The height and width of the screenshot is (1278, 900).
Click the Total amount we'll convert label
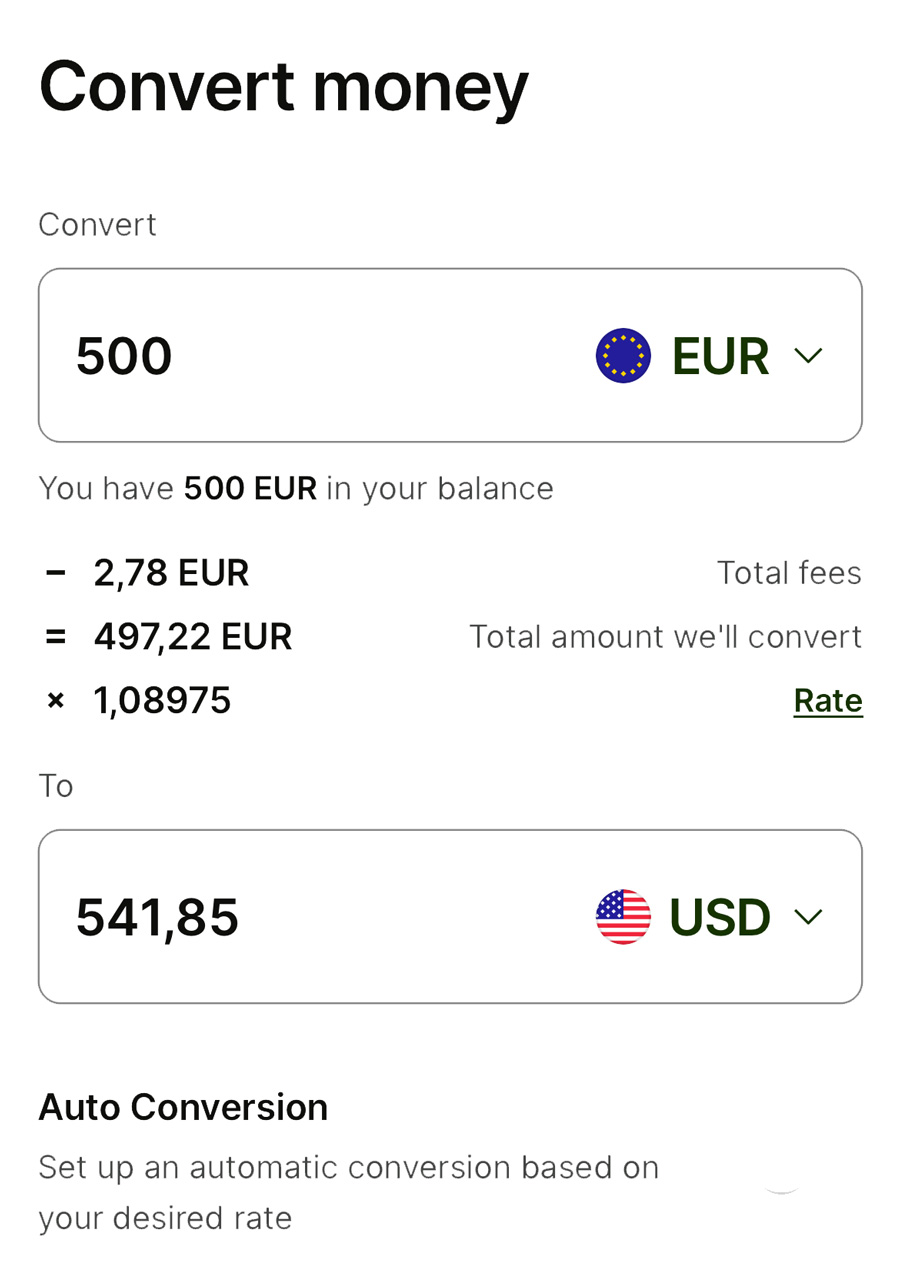pyautogui.click(x=666, y=637)
